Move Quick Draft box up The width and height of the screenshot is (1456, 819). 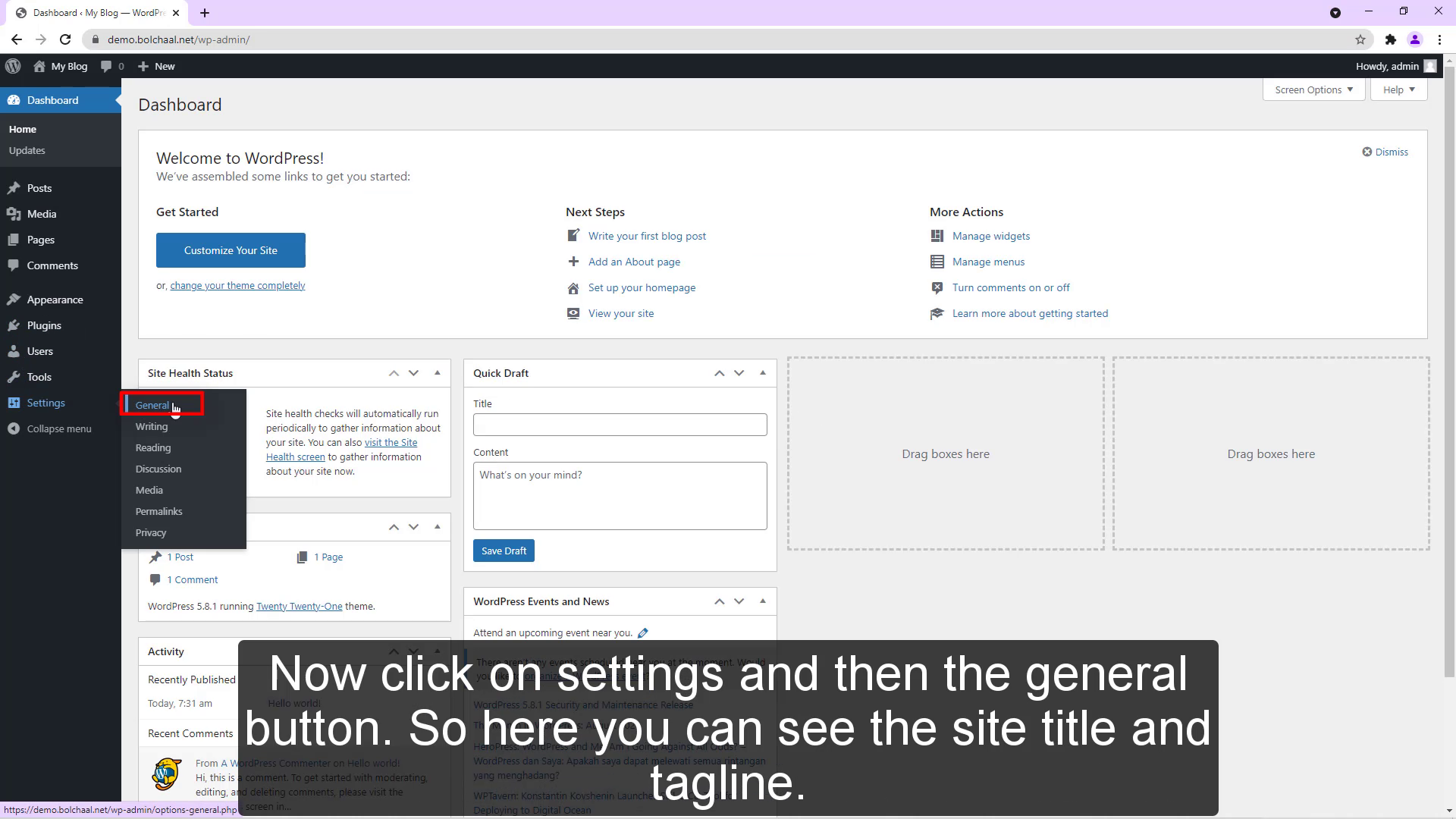click(x=719, y=373)
